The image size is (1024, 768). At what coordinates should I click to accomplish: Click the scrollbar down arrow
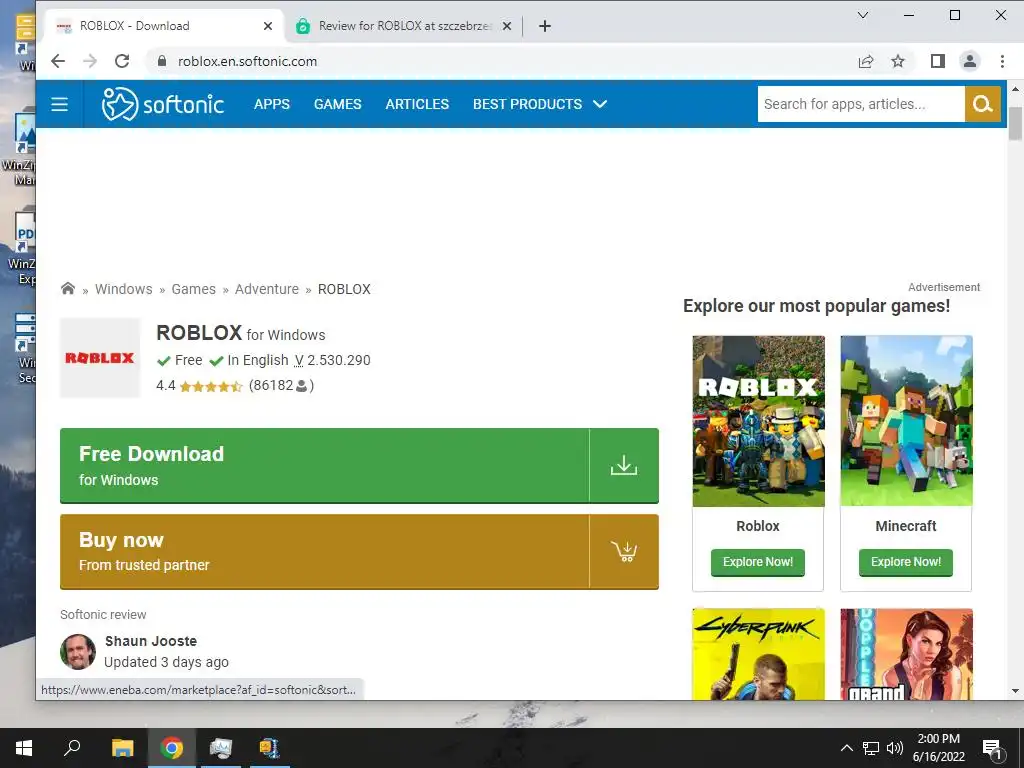click(1015, 691)
